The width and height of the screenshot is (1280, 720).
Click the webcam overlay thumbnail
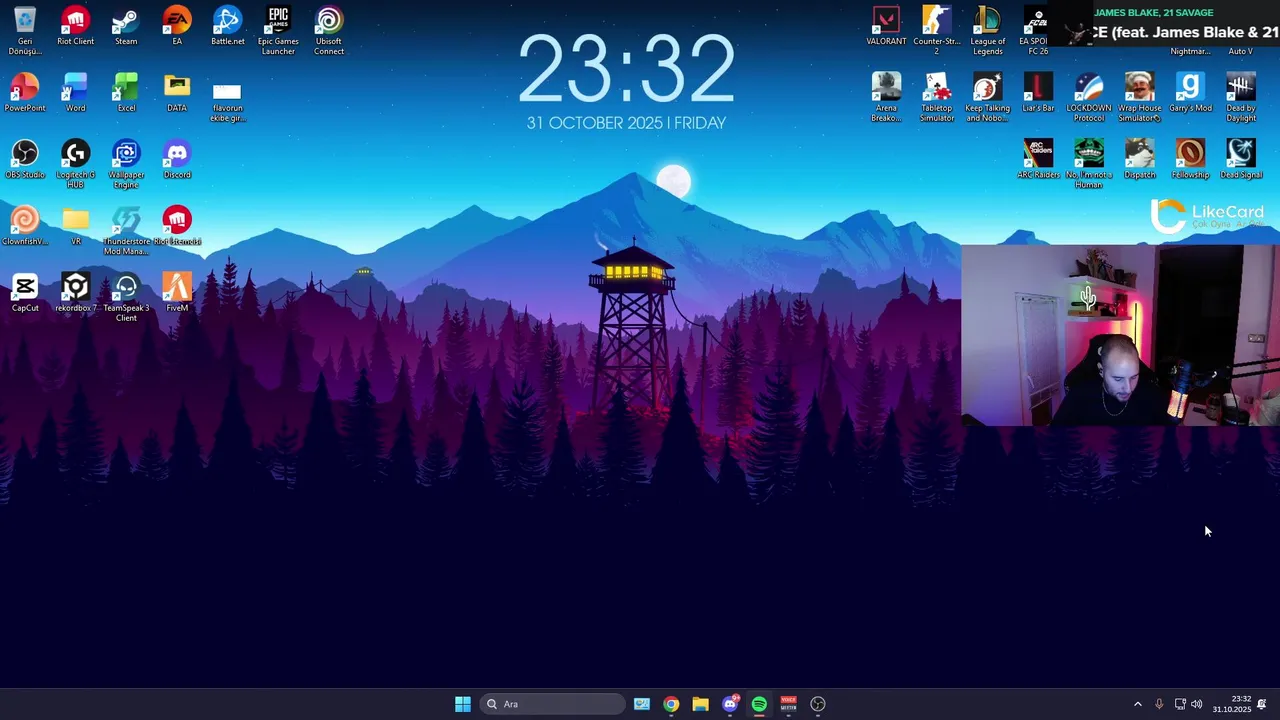click(x=1120, y=336)
